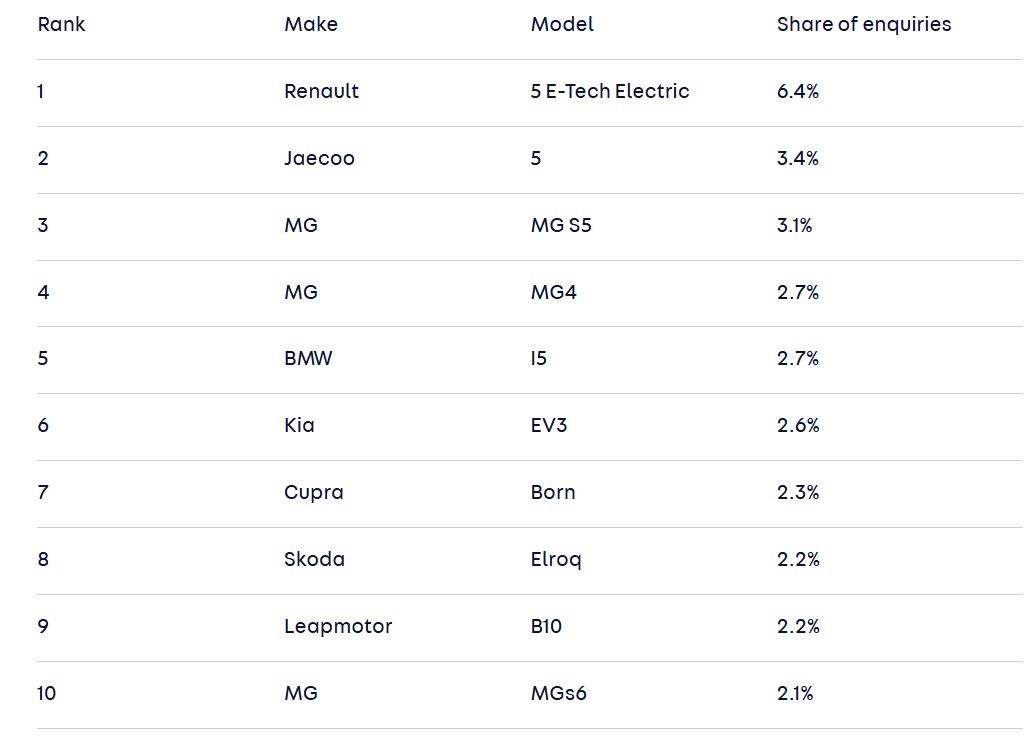Image resolution: width=1036 pixels, height=744 pixels.
Task: Click the Model column header
Action: 562,24
